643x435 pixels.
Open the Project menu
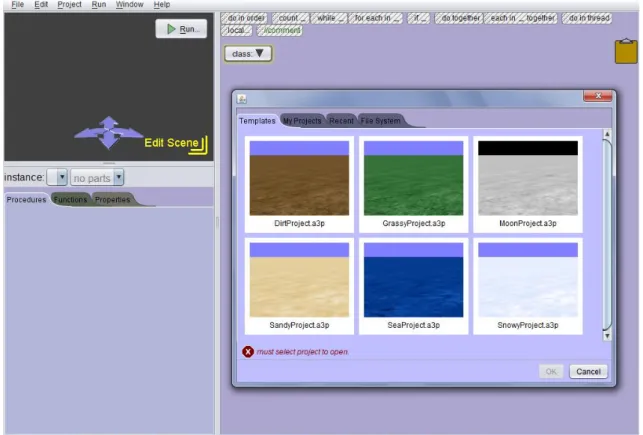(69, 5)
